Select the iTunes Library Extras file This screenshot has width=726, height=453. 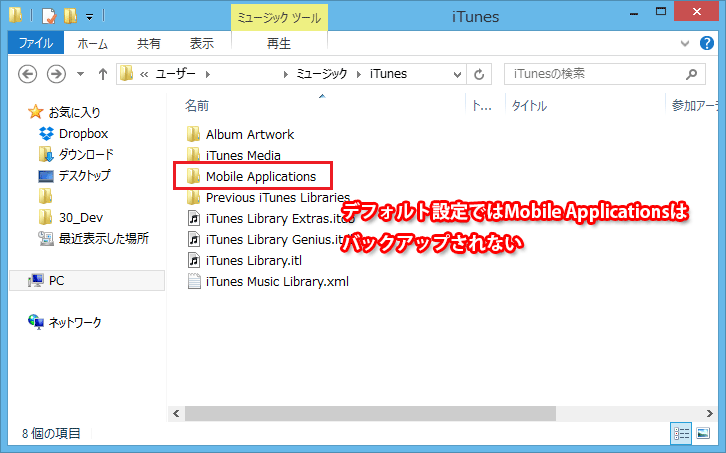point(280,218)
